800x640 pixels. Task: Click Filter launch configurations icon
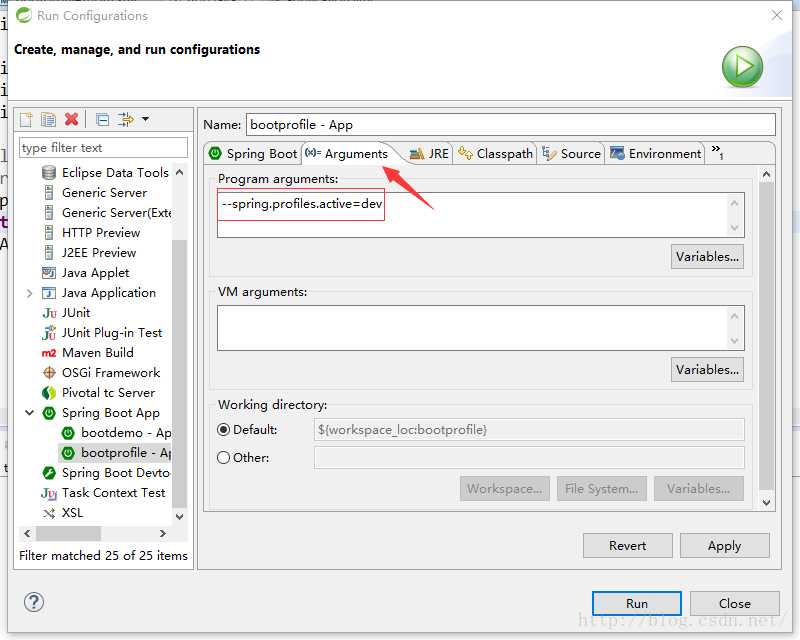(x=126, y=119)
